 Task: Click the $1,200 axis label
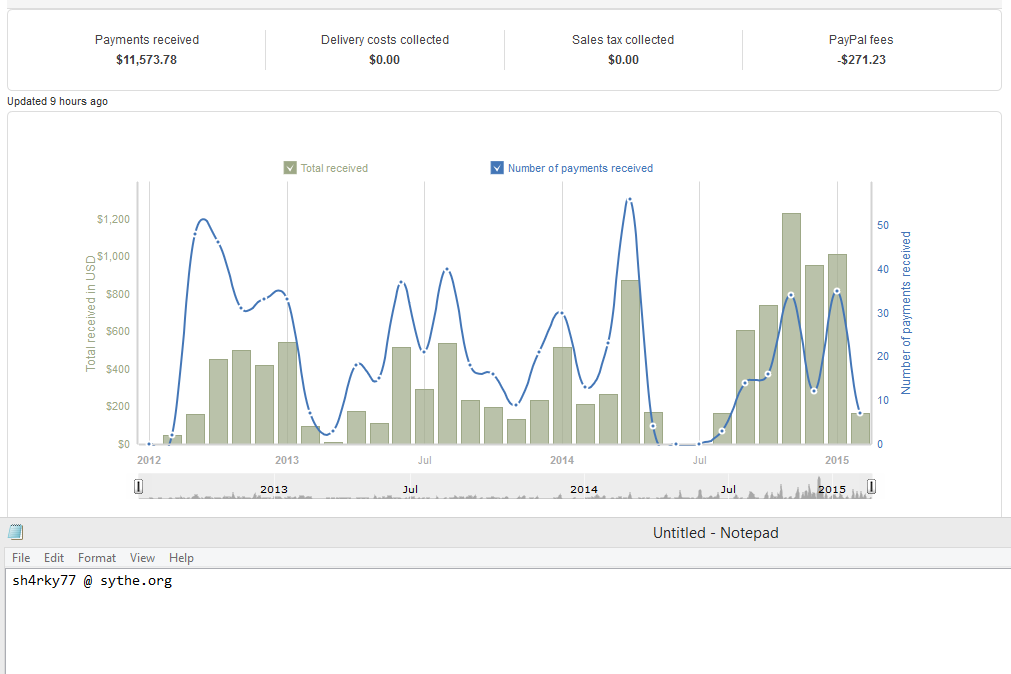pyautogui.click(x=113, y=219)
